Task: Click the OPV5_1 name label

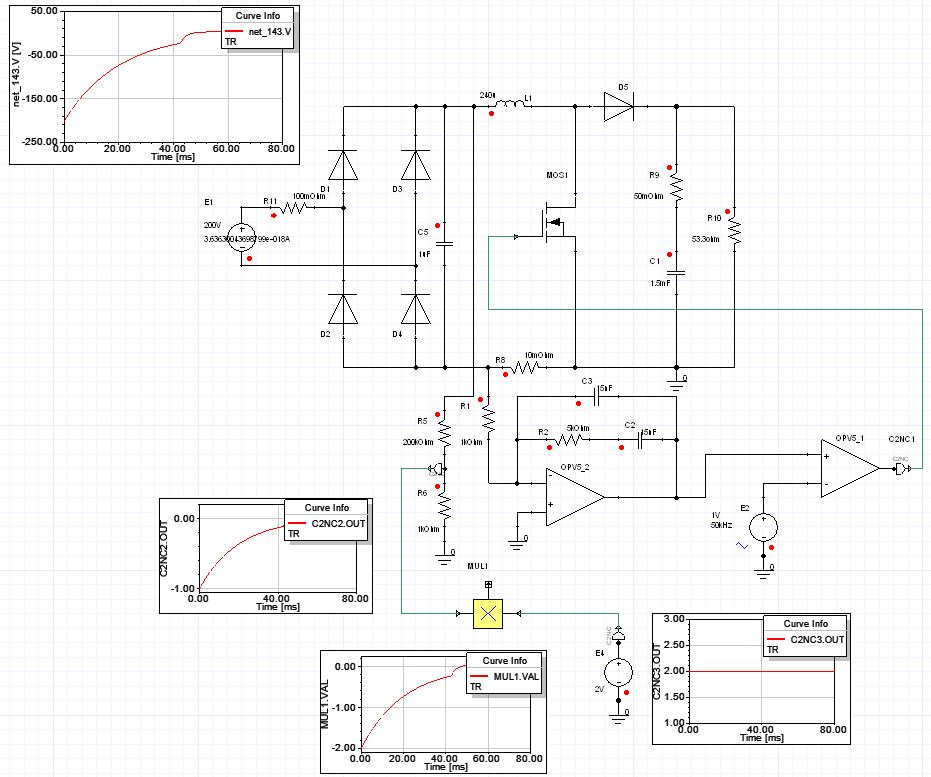Action: [x=850, y=439]
